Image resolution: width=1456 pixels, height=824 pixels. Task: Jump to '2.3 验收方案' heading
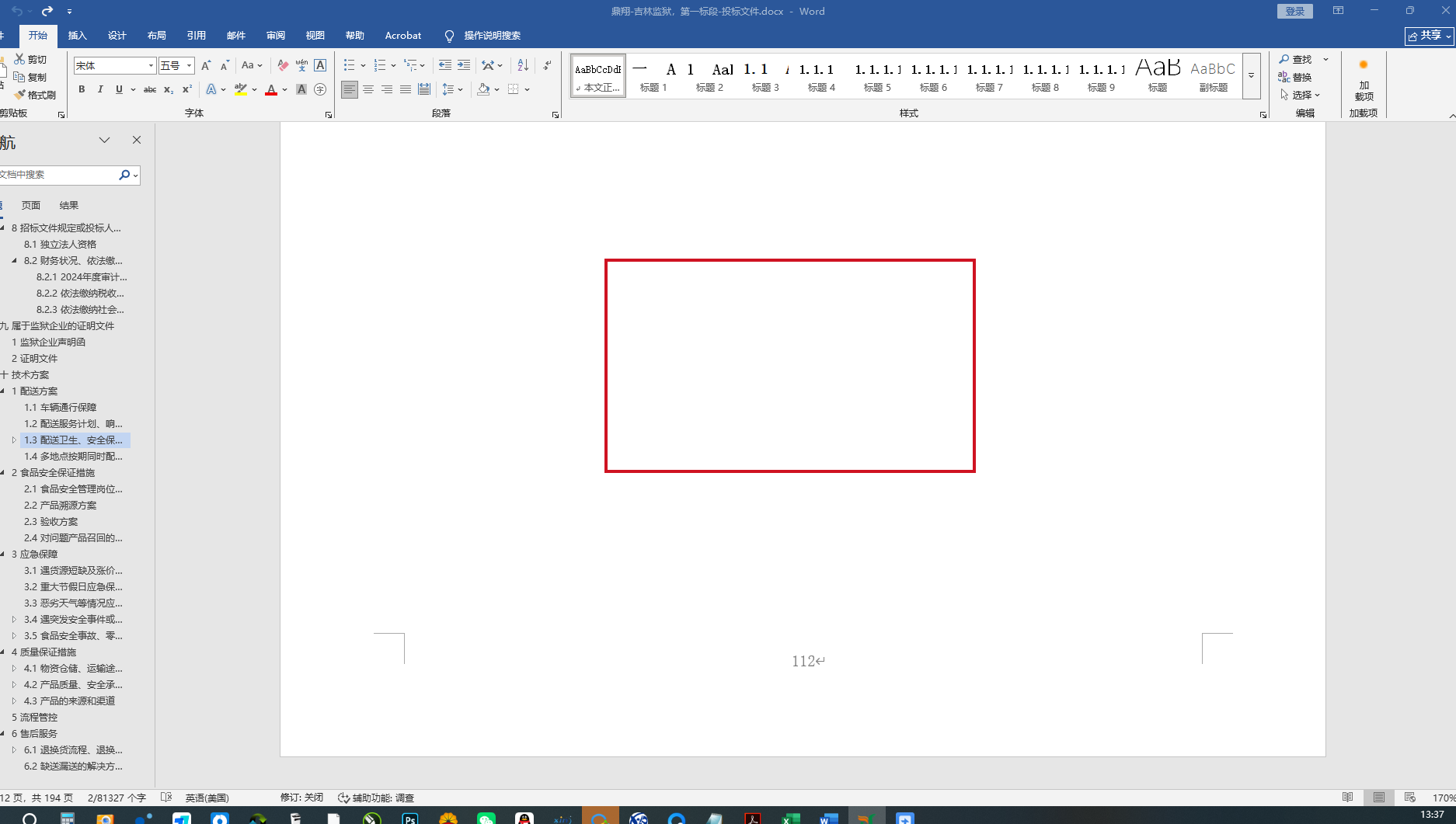point(51,521)
